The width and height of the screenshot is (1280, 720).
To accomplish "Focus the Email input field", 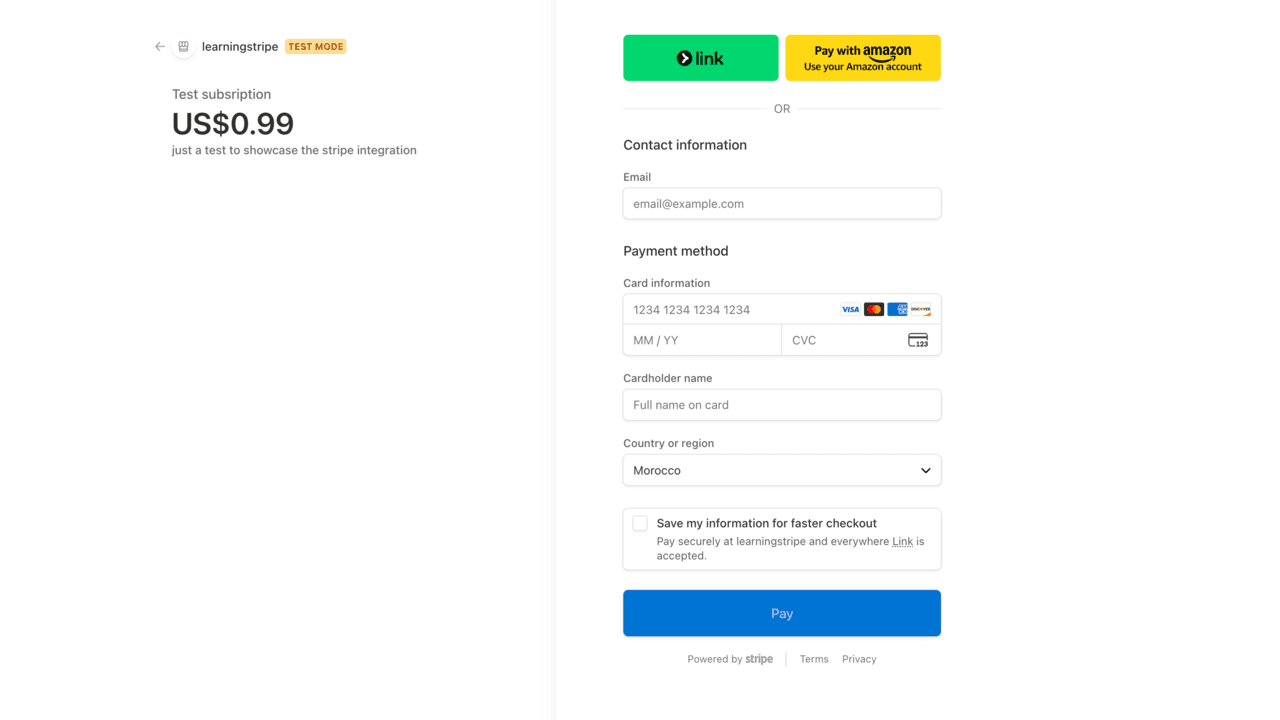I will 781,204.
